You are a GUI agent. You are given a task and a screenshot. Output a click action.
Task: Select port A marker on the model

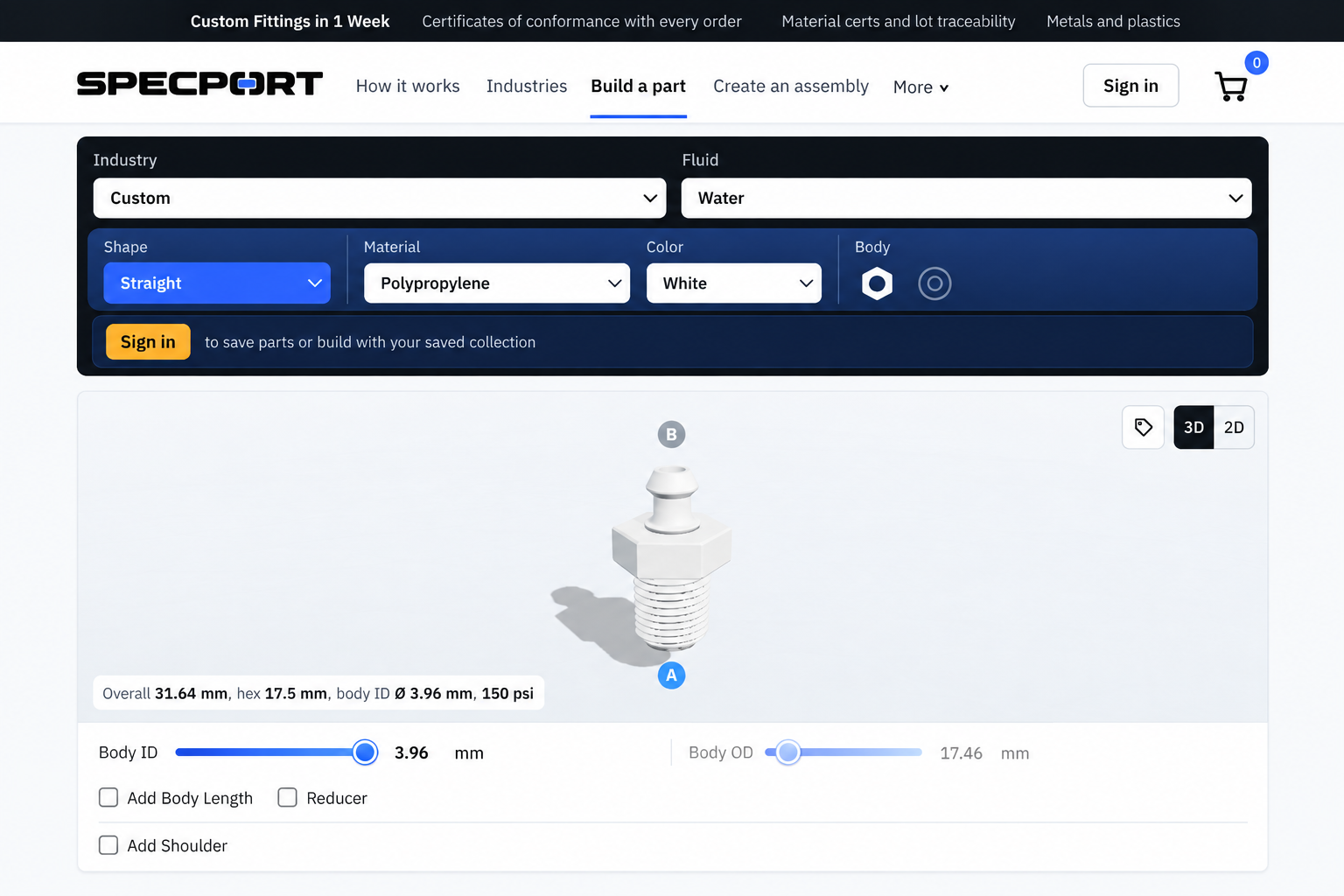pos(671,675)
